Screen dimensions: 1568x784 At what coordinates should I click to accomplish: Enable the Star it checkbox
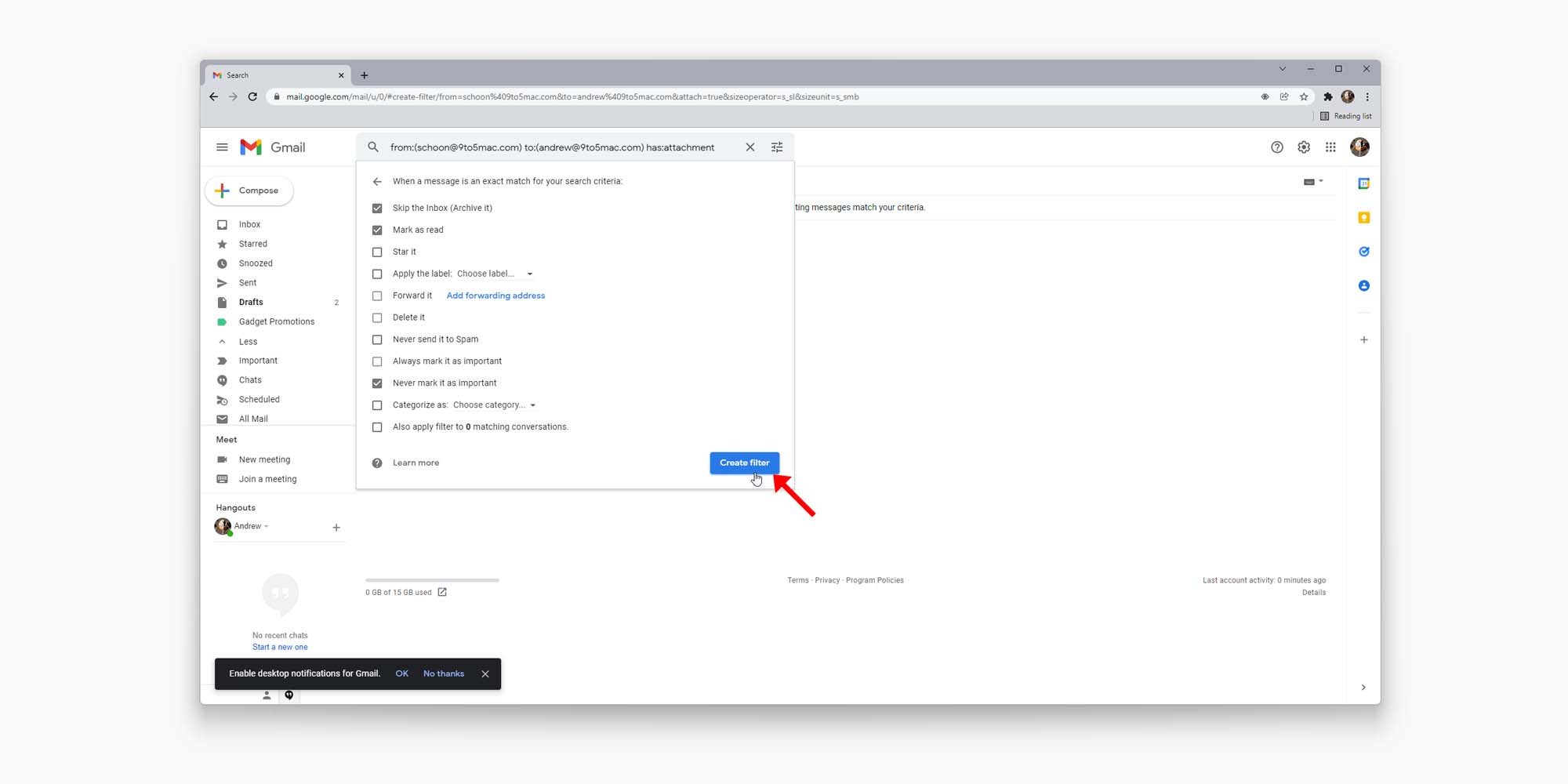pyautogui.click(x=377, y=252)
